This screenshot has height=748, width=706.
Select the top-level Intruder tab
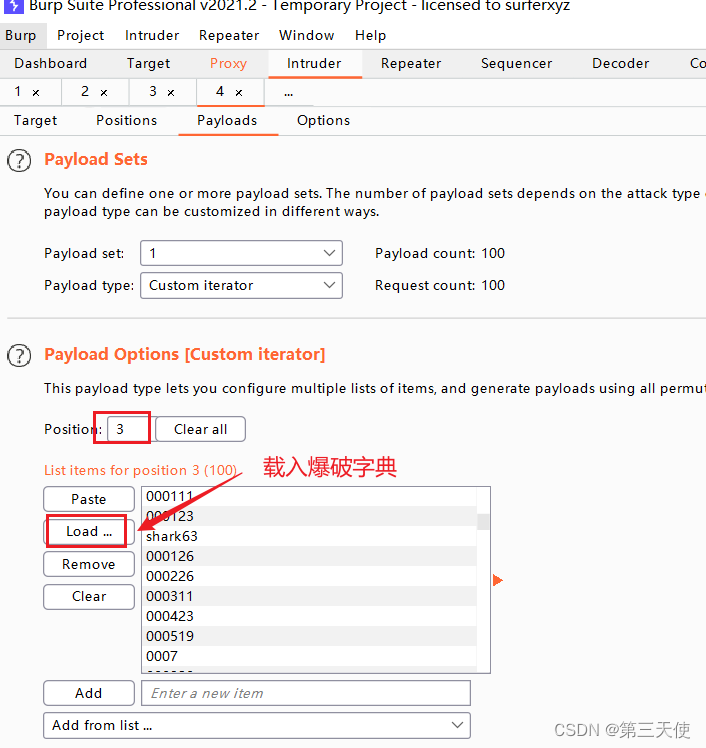click(x=314, y=63)
